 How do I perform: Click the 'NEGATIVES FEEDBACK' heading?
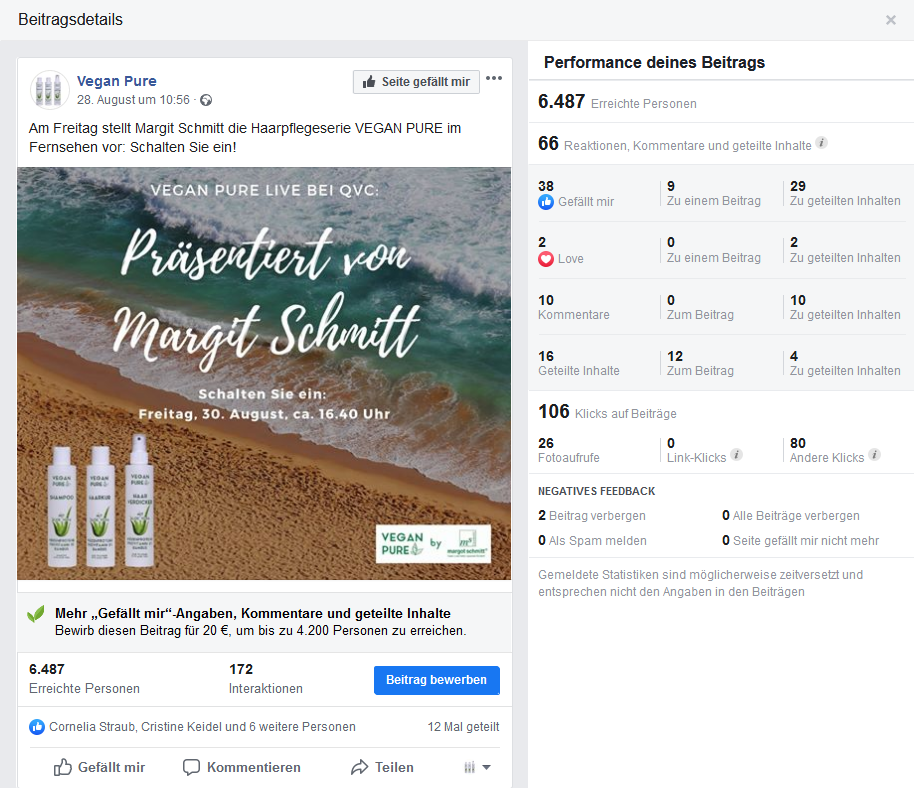click(x=596, y=491)
